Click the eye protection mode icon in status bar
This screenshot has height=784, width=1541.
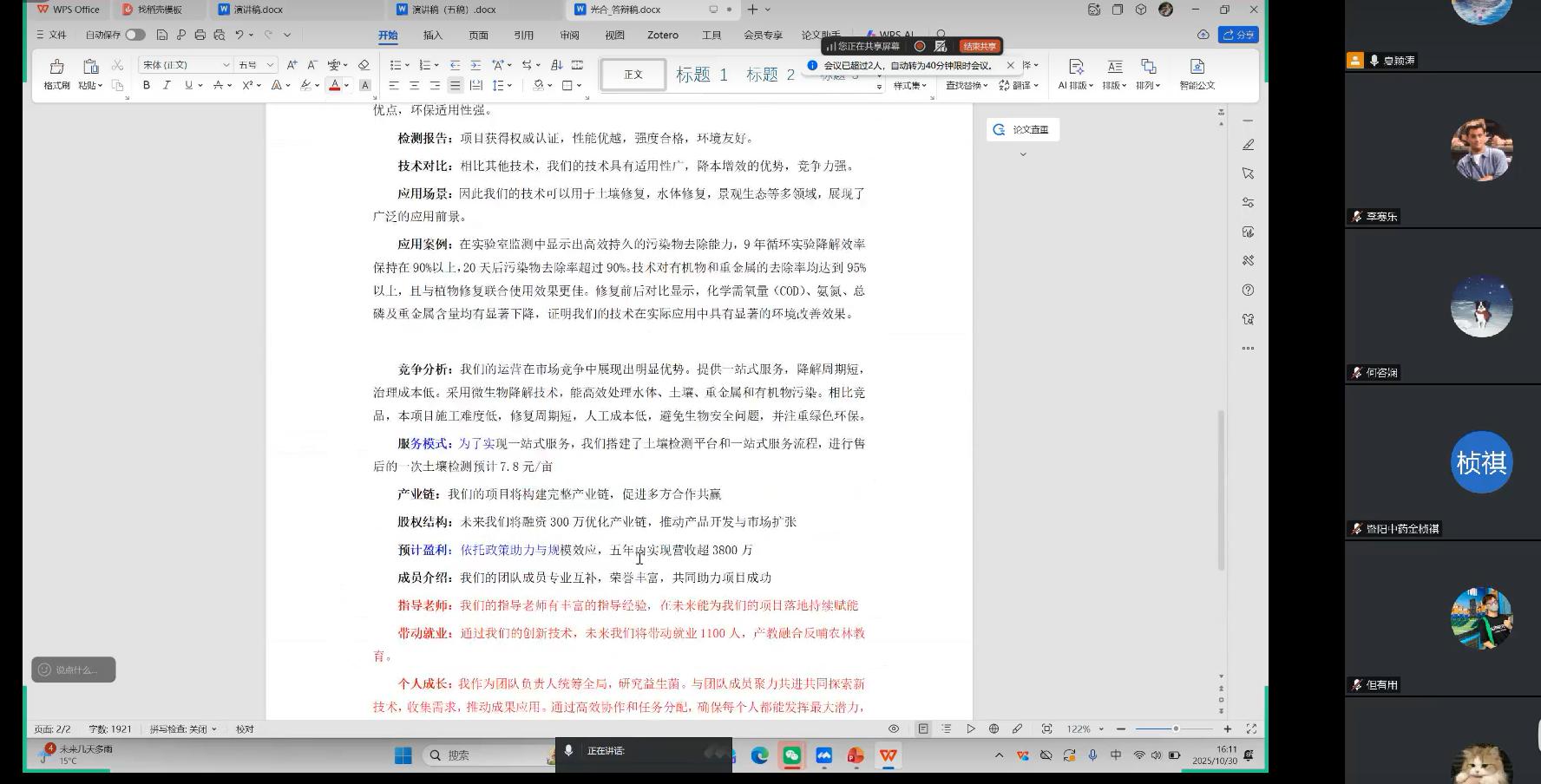[894, 728]
